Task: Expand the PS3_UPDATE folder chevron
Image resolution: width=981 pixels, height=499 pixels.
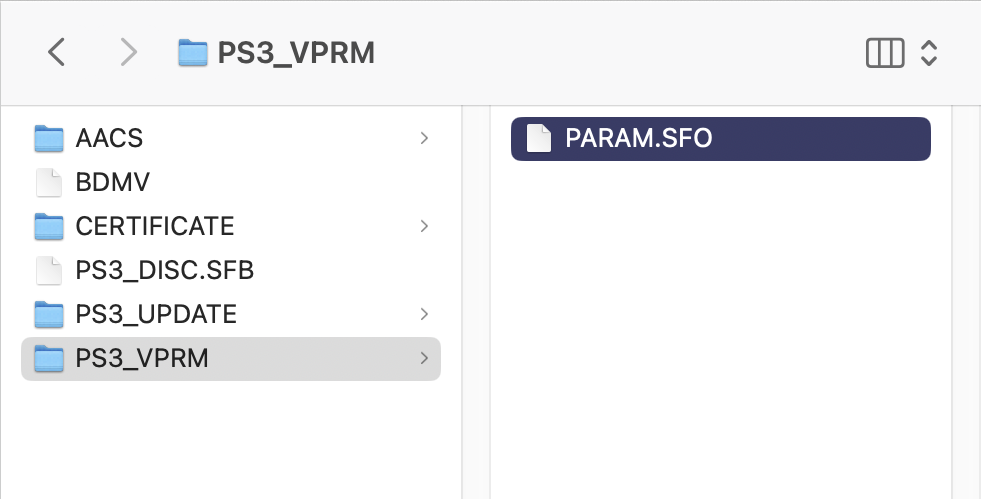Action: pos(424,314)
